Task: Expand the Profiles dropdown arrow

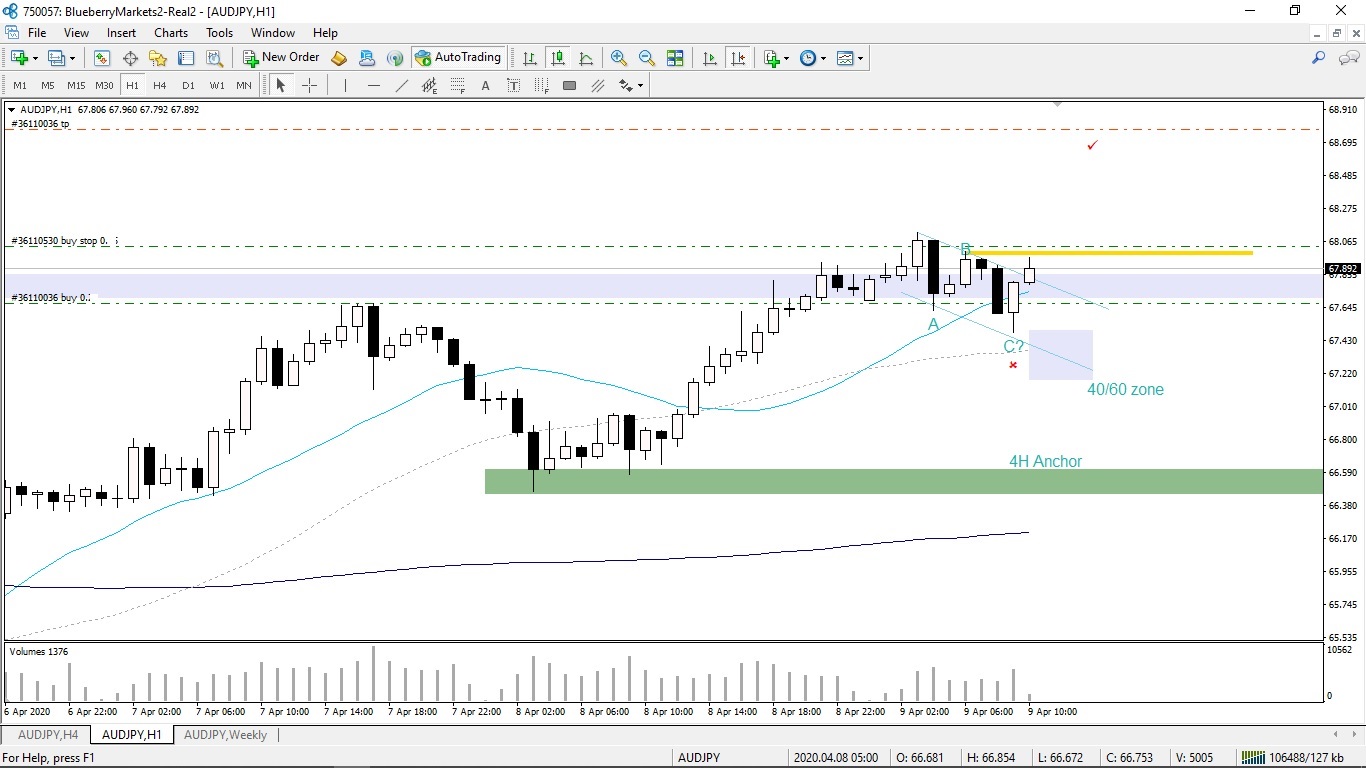Action: click(x=72, y=58)
